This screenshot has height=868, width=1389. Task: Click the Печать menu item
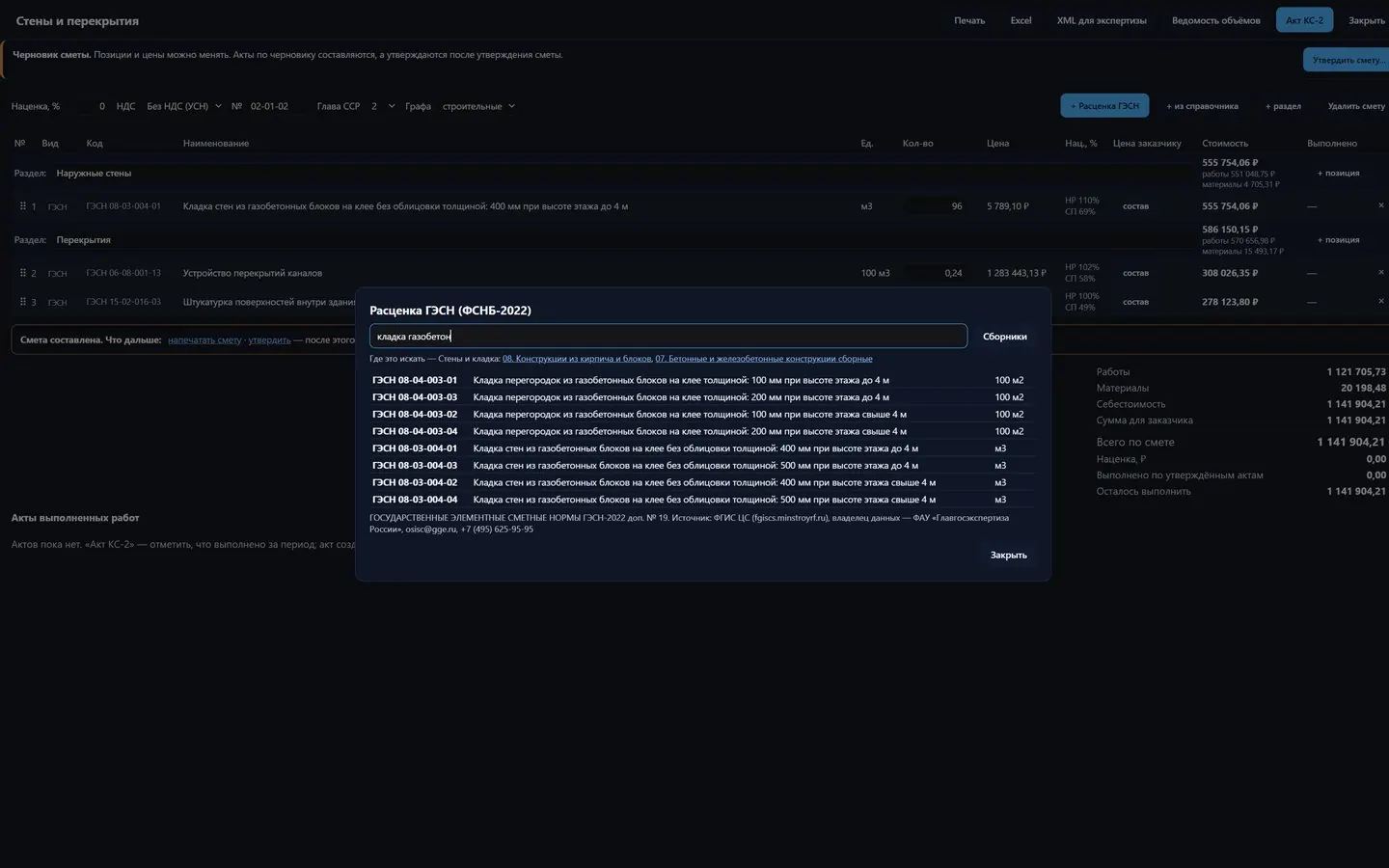click(969, 20)
